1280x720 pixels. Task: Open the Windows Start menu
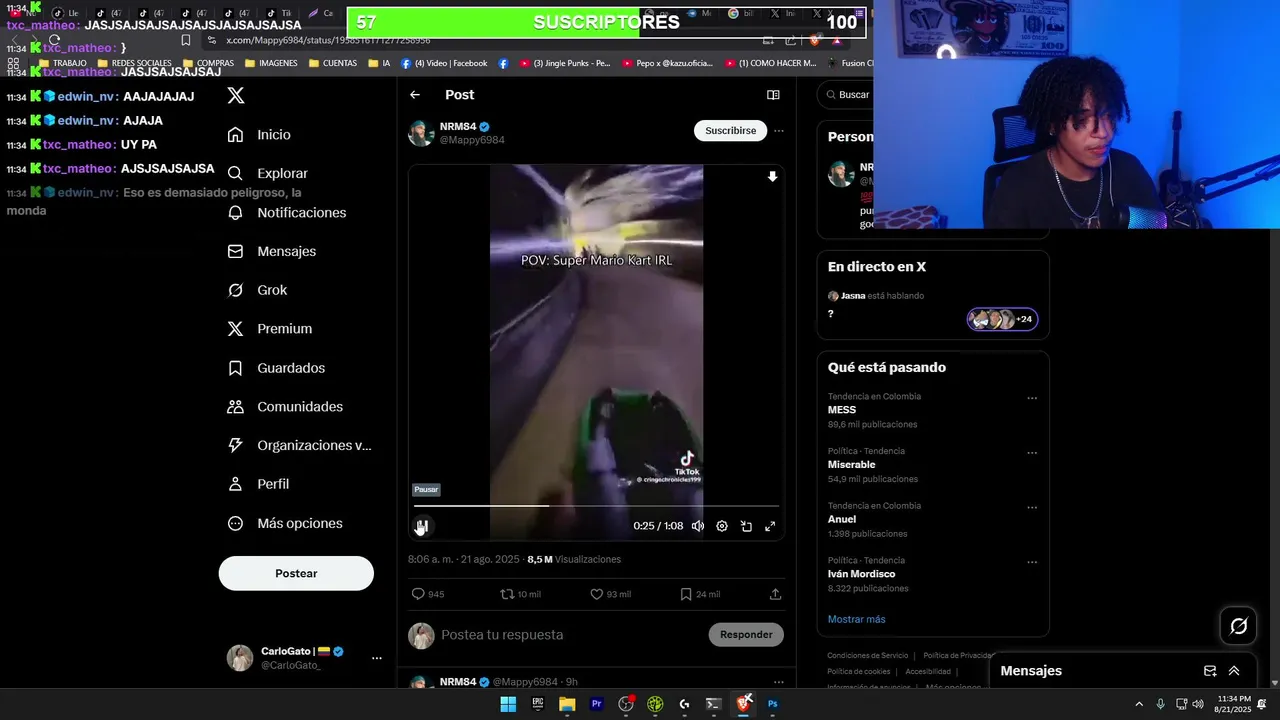click(x=508, y=704)
